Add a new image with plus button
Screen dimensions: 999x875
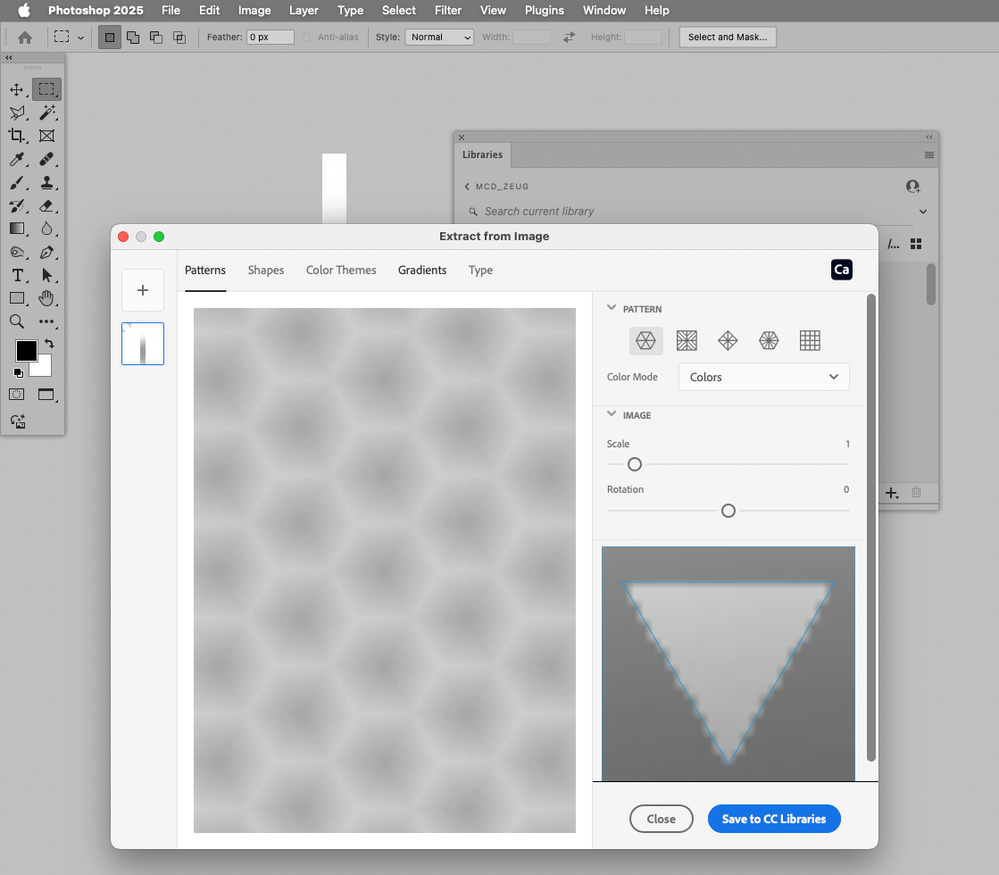click(x=143, y=291)
